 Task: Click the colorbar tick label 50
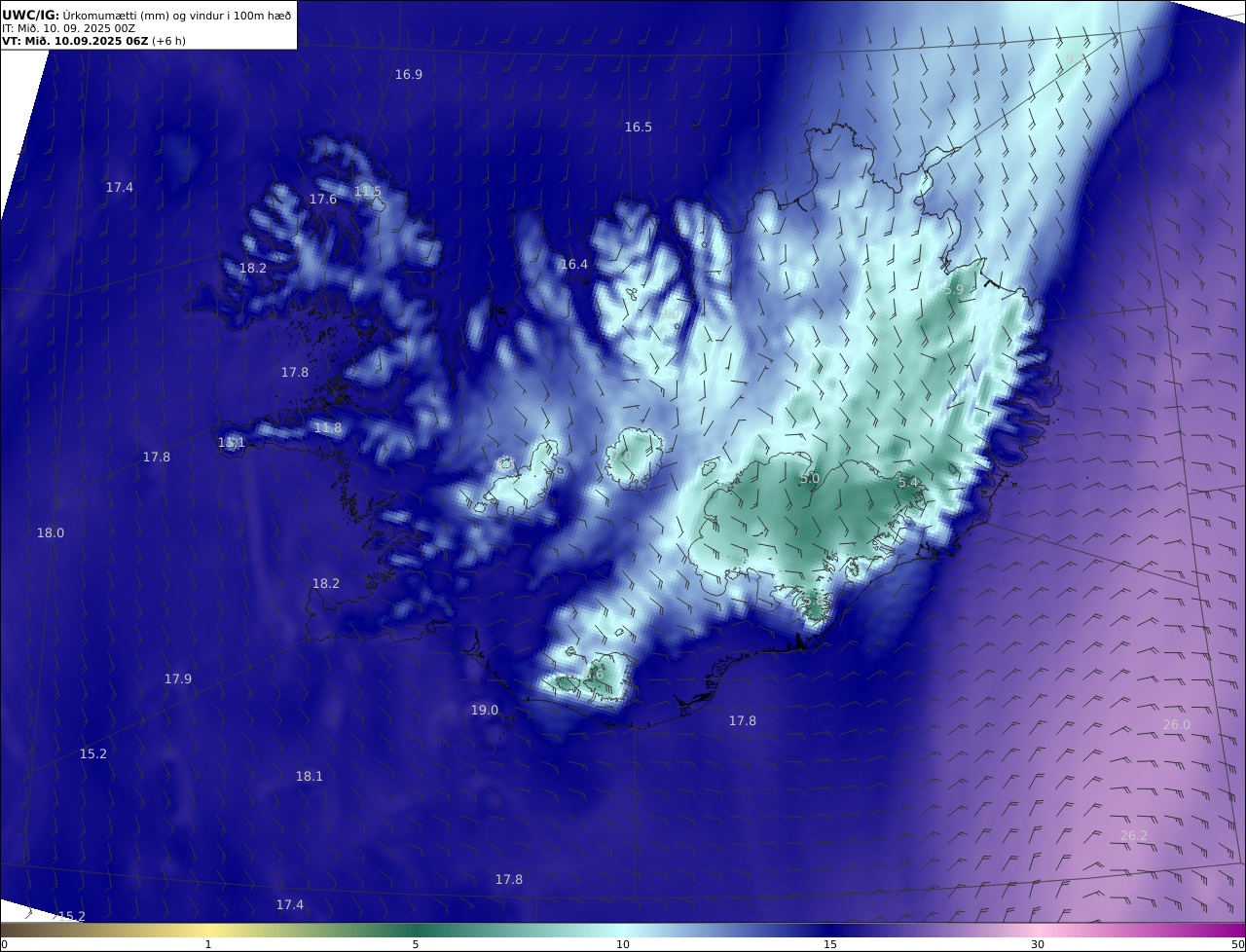1237,944
